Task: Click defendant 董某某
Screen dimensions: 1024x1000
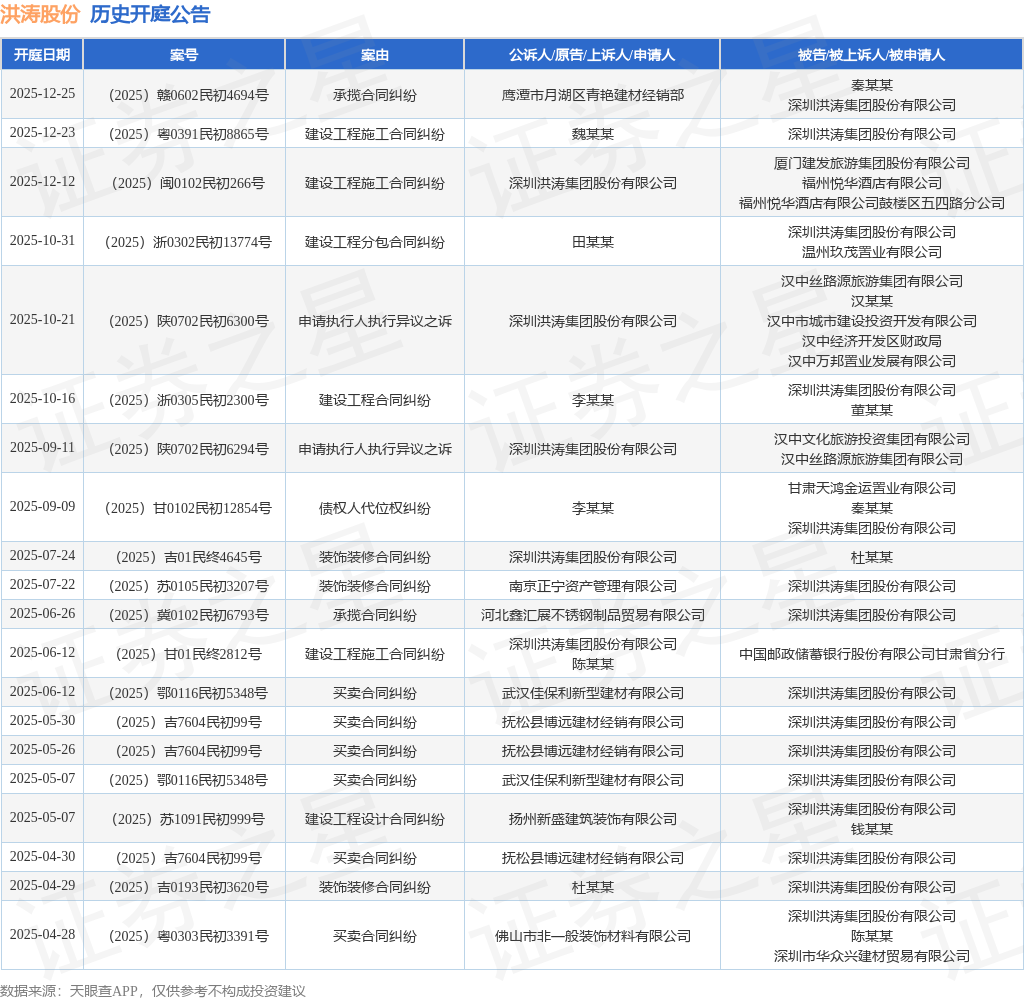Action: point(872,410)
